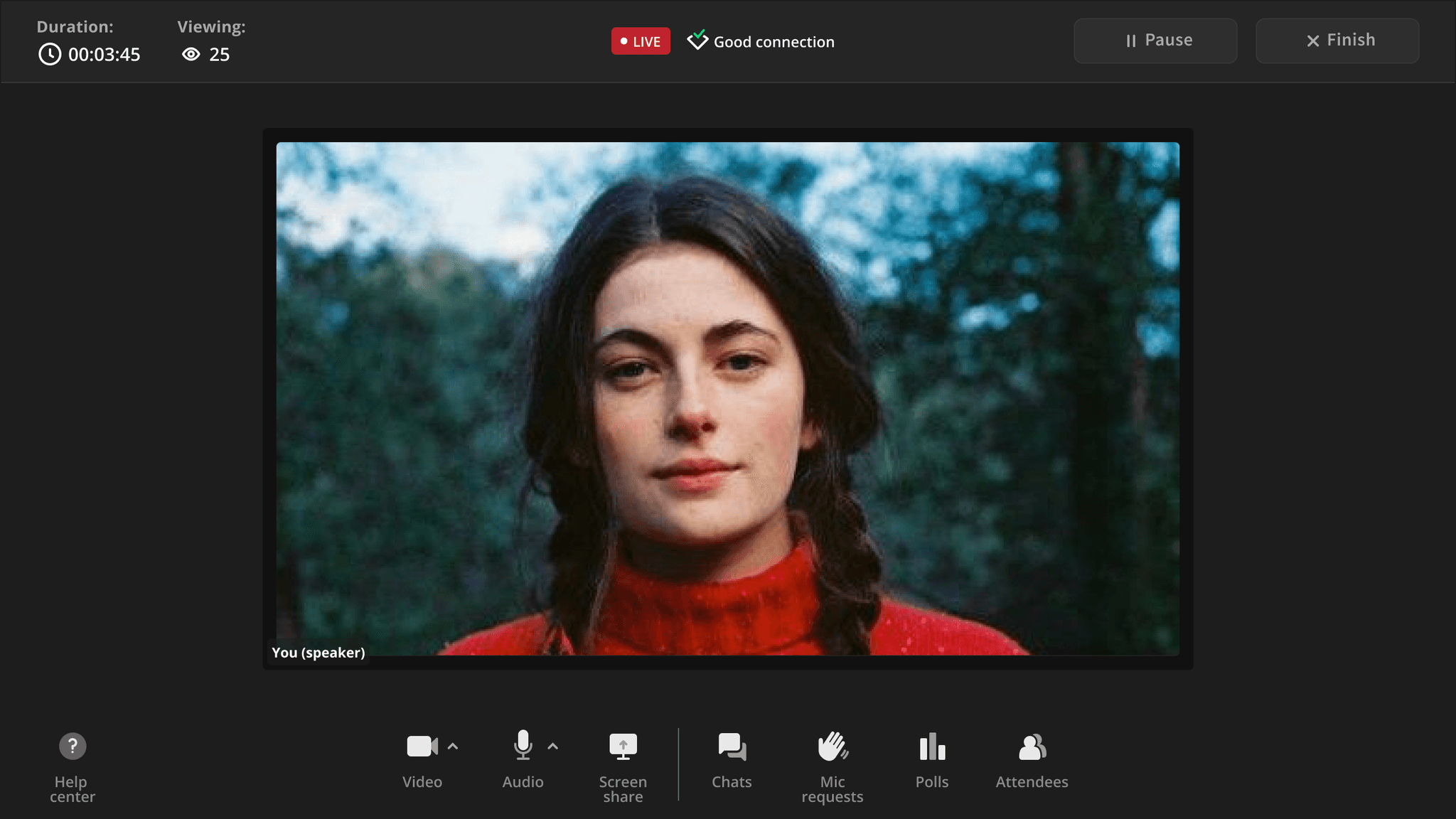This screenshot has height=819, width=1456.
Task: Click the speaker video preview
Action: coord(727,398)
